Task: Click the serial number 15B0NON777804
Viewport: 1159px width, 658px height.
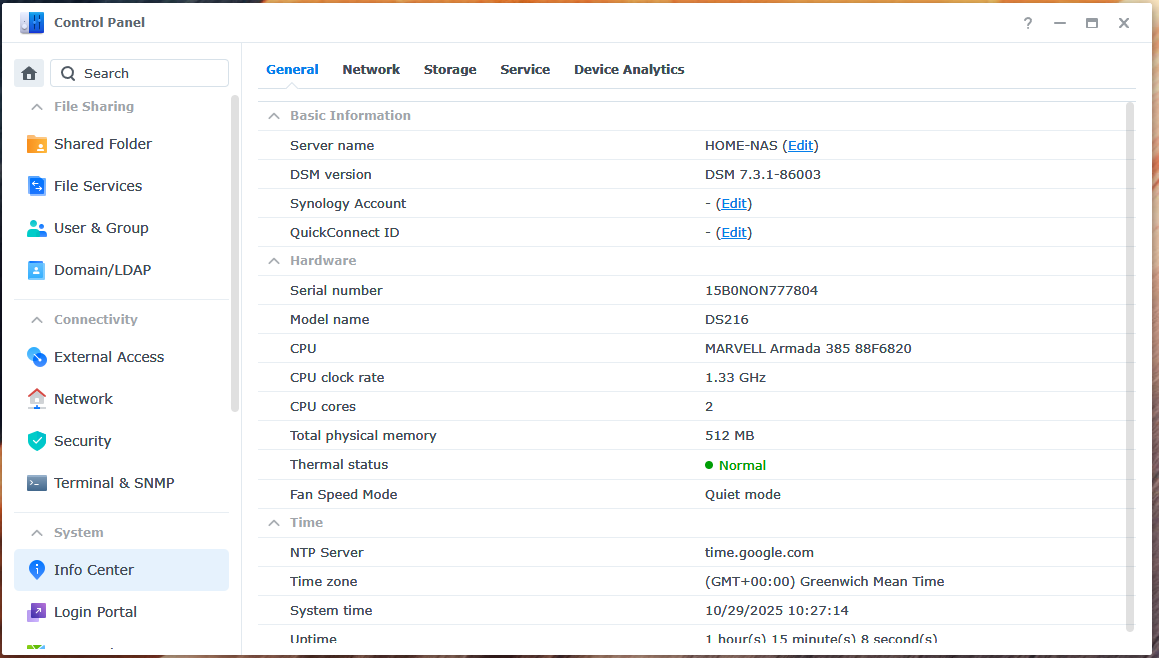Action: 761,291
